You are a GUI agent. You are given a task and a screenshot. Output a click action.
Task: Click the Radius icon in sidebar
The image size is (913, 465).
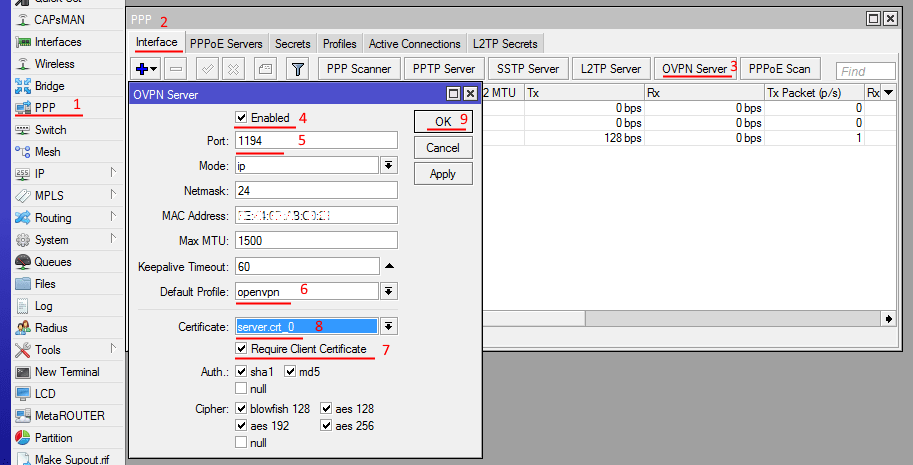click(23, 328)
